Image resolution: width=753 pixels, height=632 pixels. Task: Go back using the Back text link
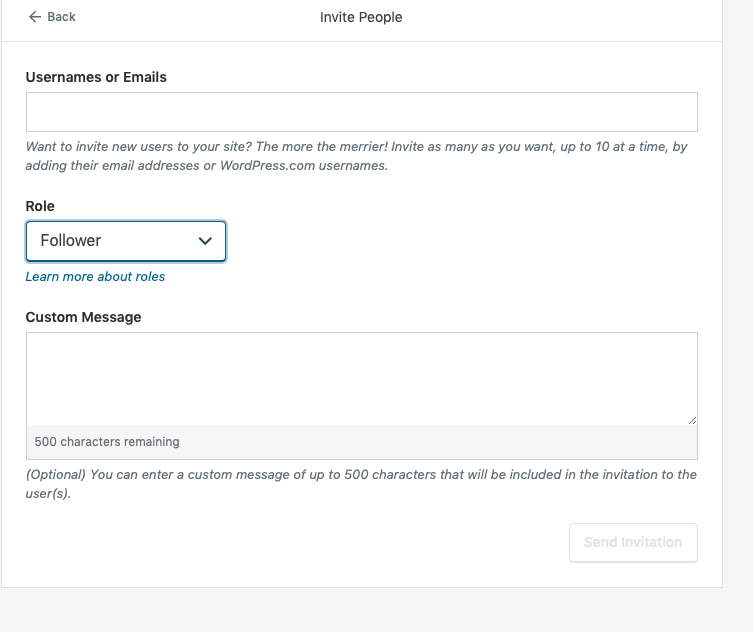(x=61, y=17)
